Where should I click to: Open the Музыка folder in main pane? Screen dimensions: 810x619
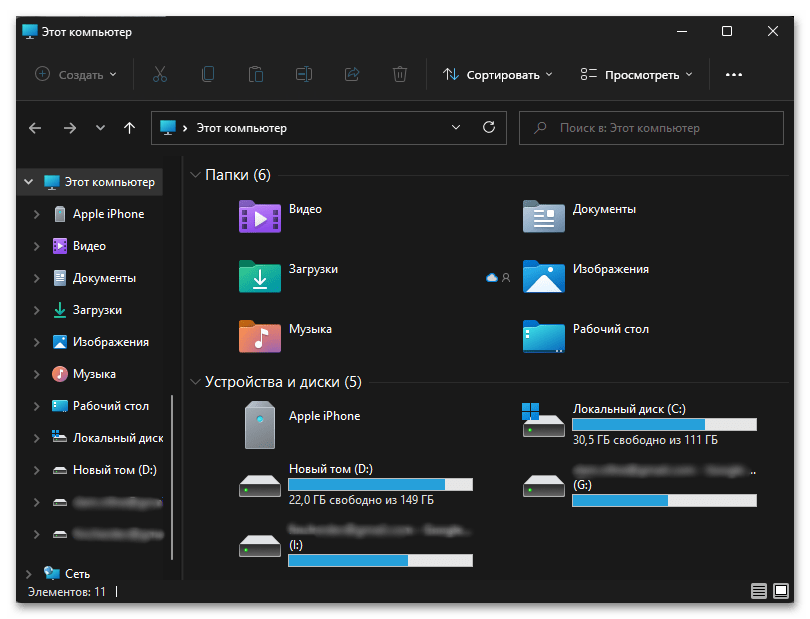click(x=260, y=337)
